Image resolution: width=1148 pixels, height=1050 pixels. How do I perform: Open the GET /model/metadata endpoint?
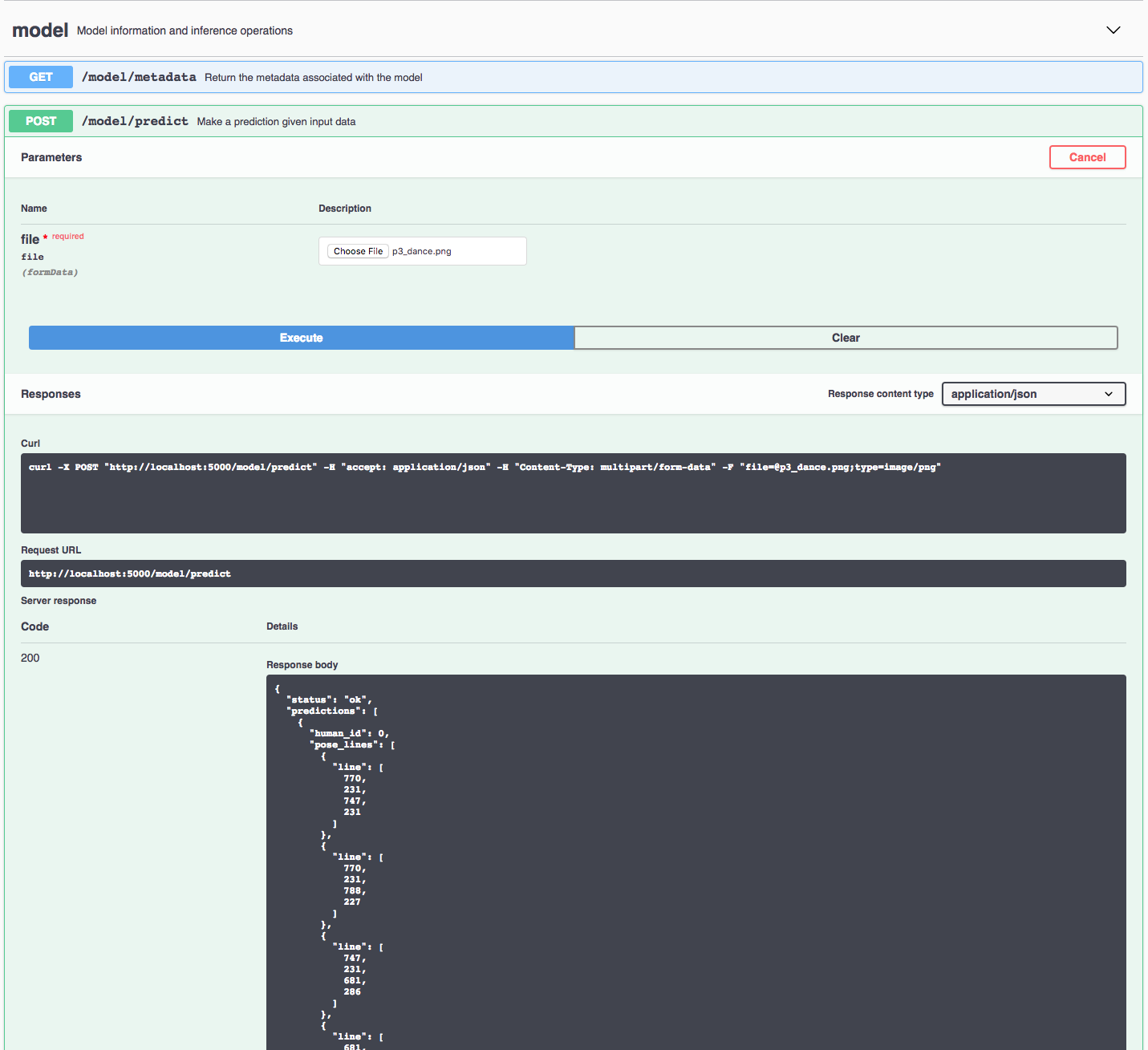pyautogui.click(x=574, y=77)
